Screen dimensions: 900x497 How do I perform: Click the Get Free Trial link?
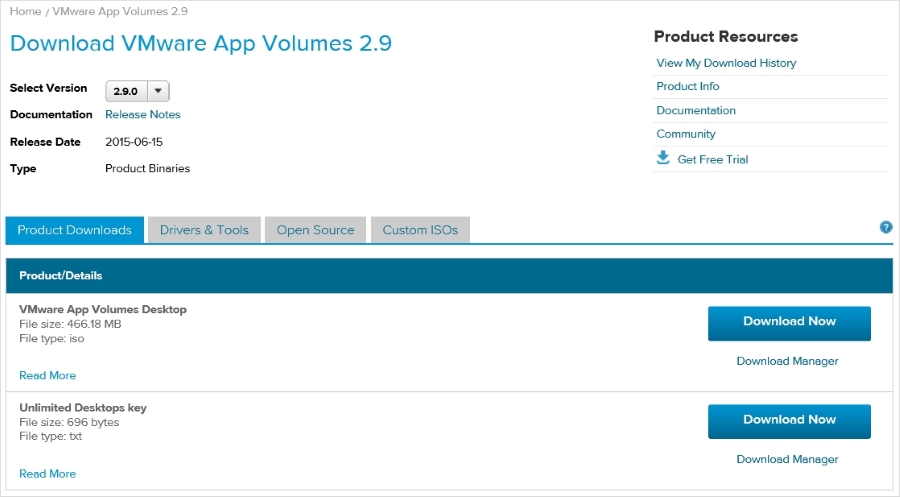pos(713,160)
